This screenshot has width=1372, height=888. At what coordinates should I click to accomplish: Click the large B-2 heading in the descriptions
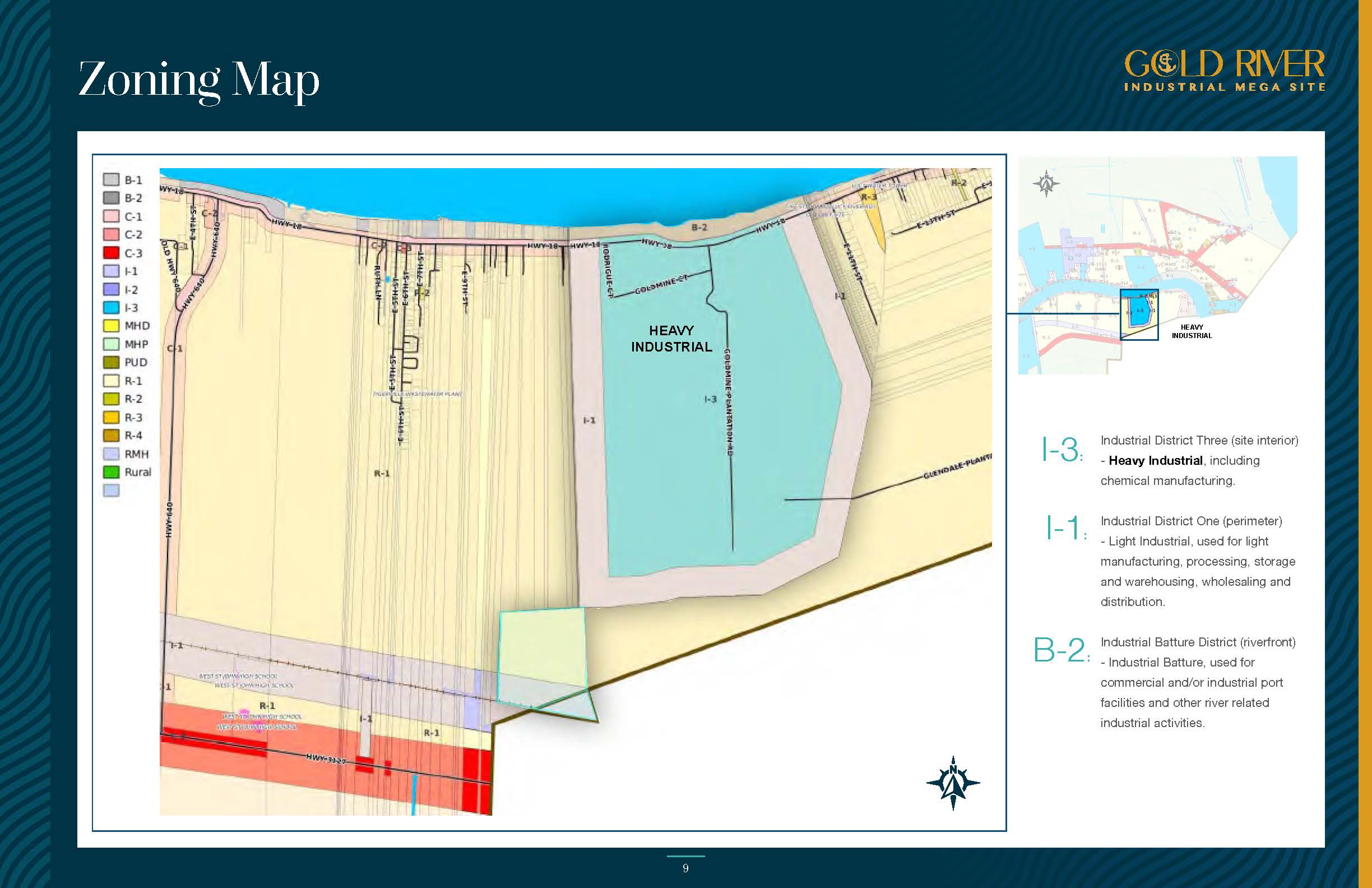pos(1061,650)
